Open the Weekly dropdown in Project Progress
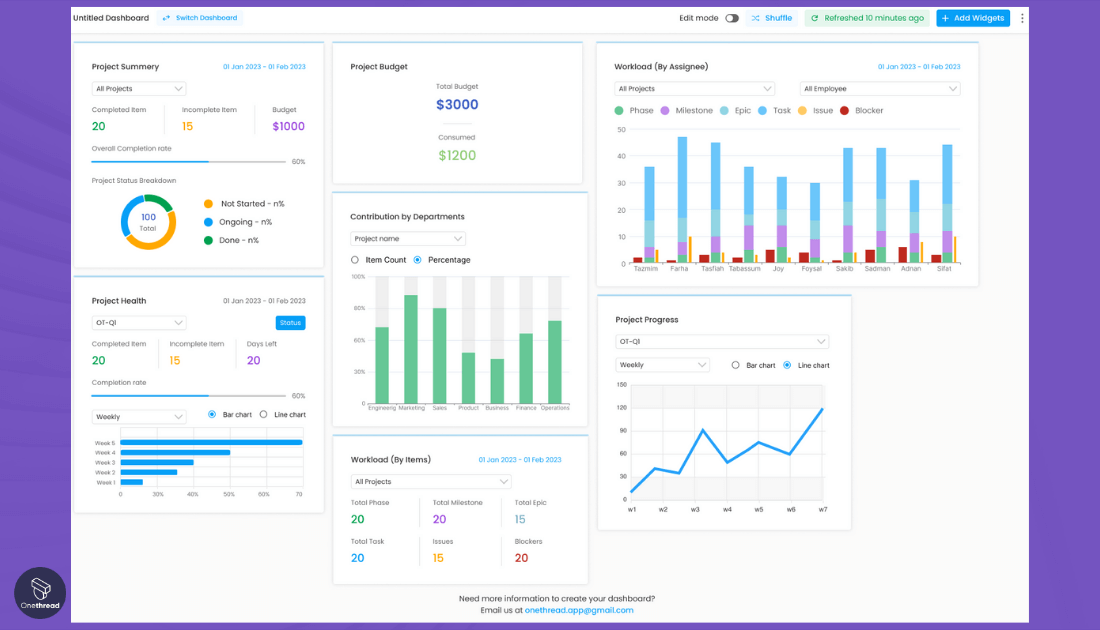 coord(662,365)
